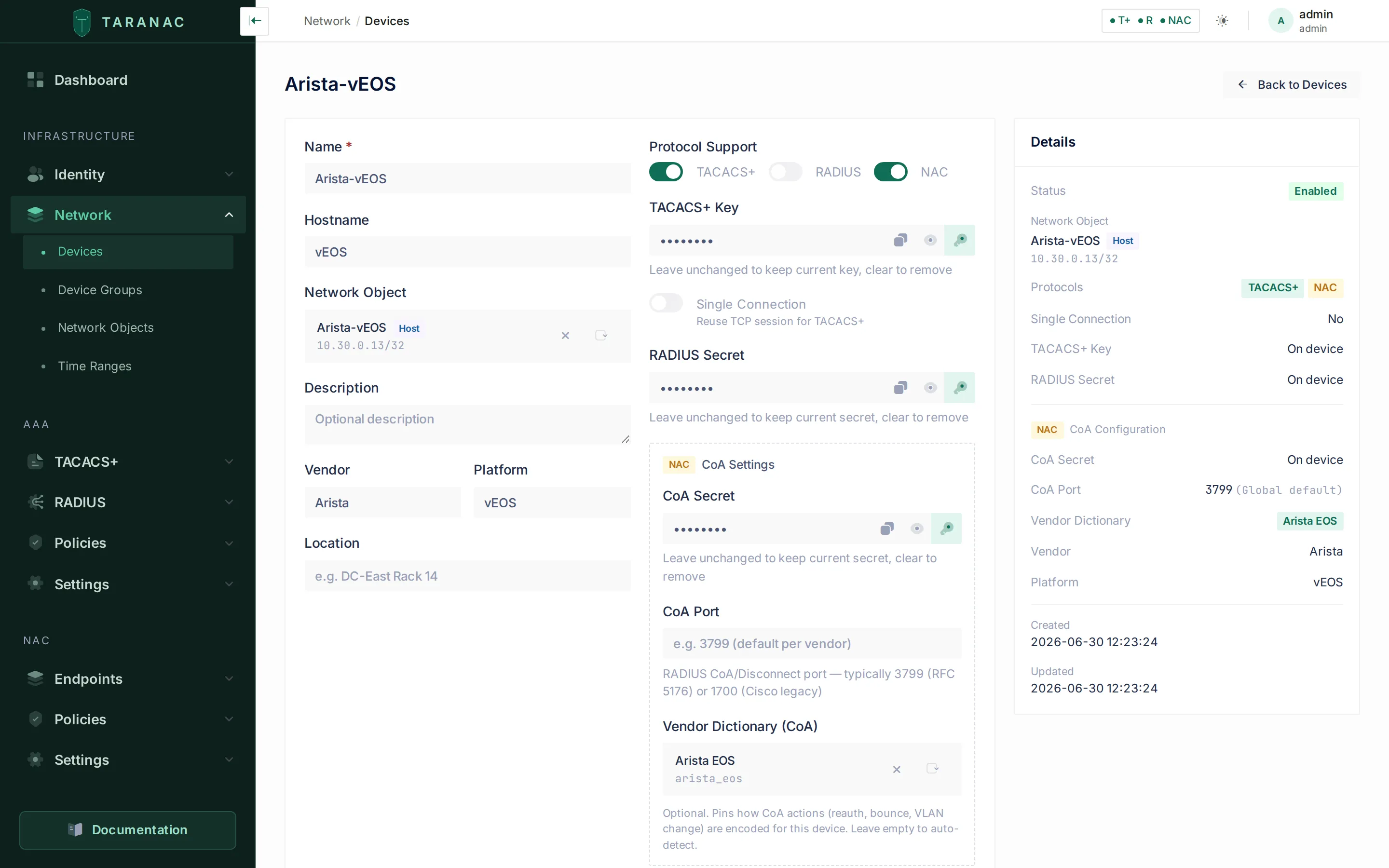This screenshot has height=868, width=1389.
Task: Click the Arista EOS badge in Details
Action: click(1310, 521)
